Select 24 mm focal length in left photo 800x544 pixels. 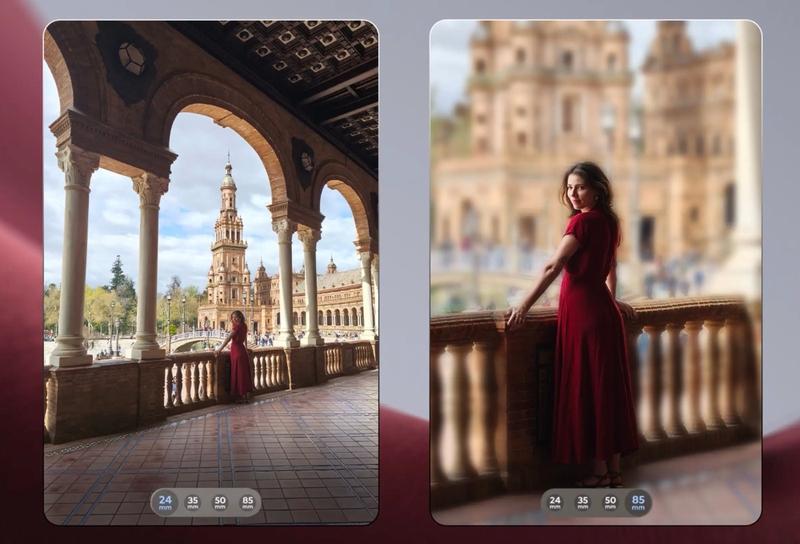[165, 503]
